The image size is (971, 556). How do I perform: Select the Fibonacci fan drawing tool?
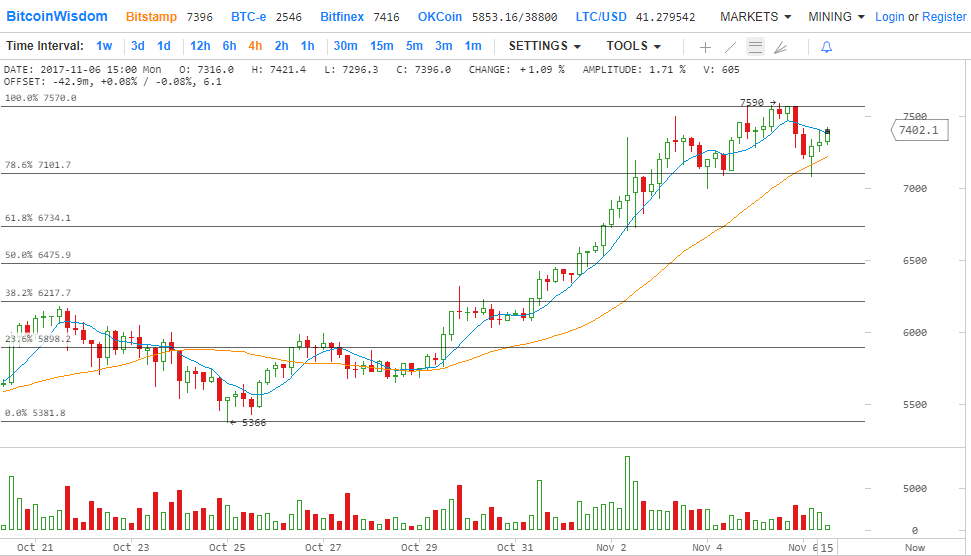[781, 47]
